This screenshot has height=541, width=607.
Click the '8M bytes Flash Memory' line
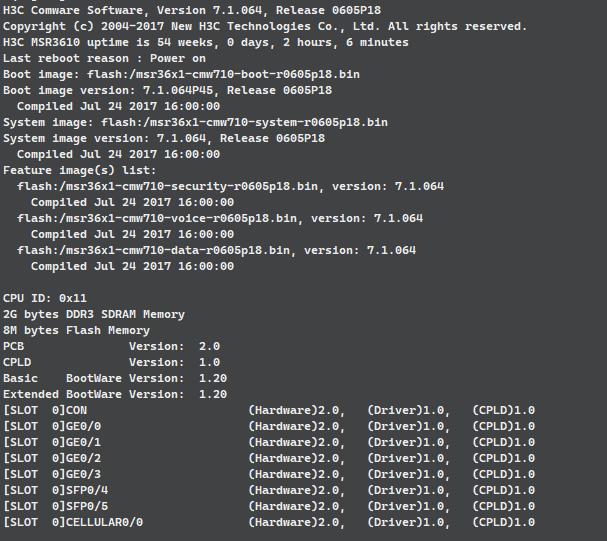tap(77, 330)
